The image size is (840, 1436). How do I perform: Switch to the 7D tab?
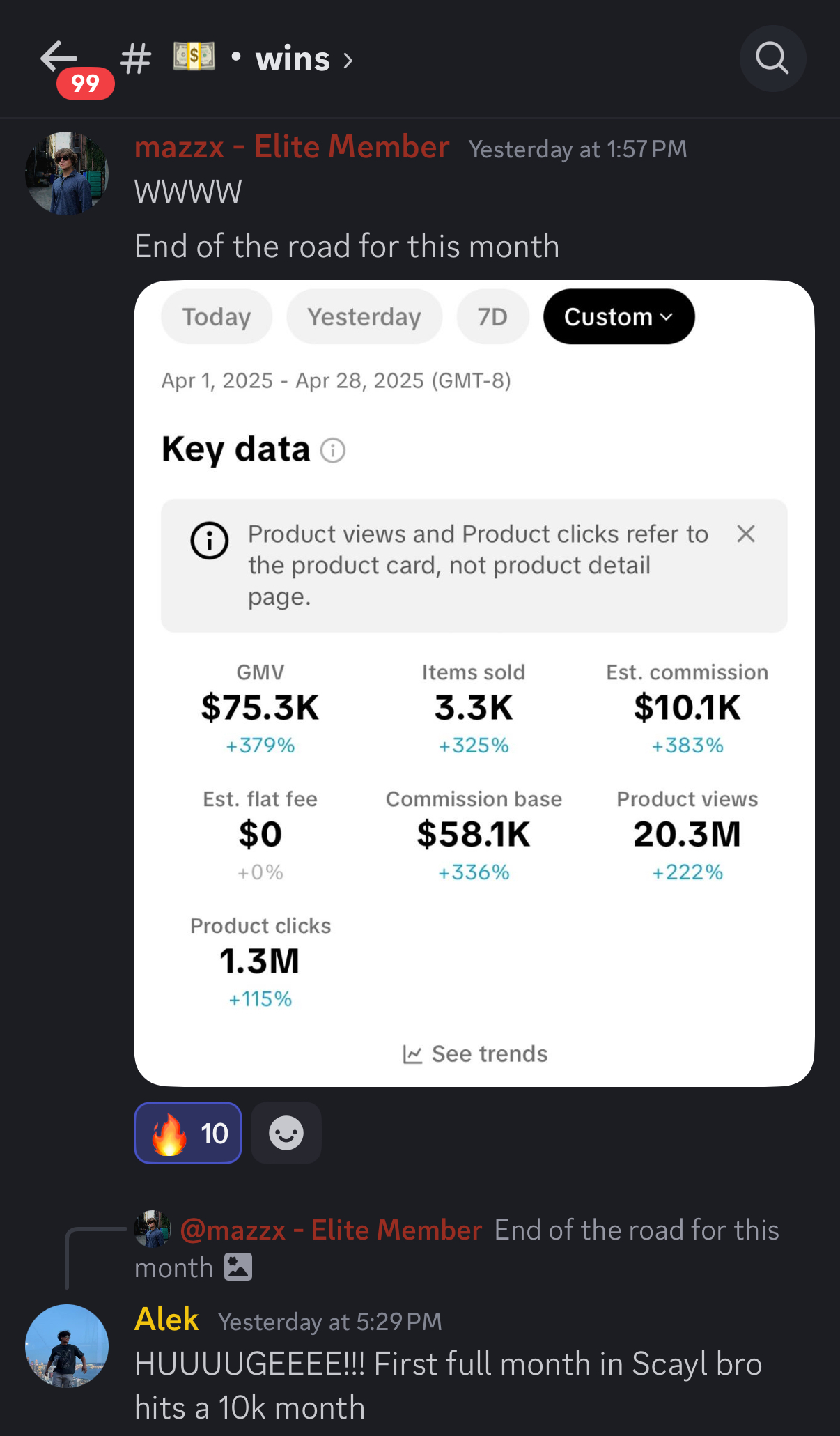pos(492,317)
